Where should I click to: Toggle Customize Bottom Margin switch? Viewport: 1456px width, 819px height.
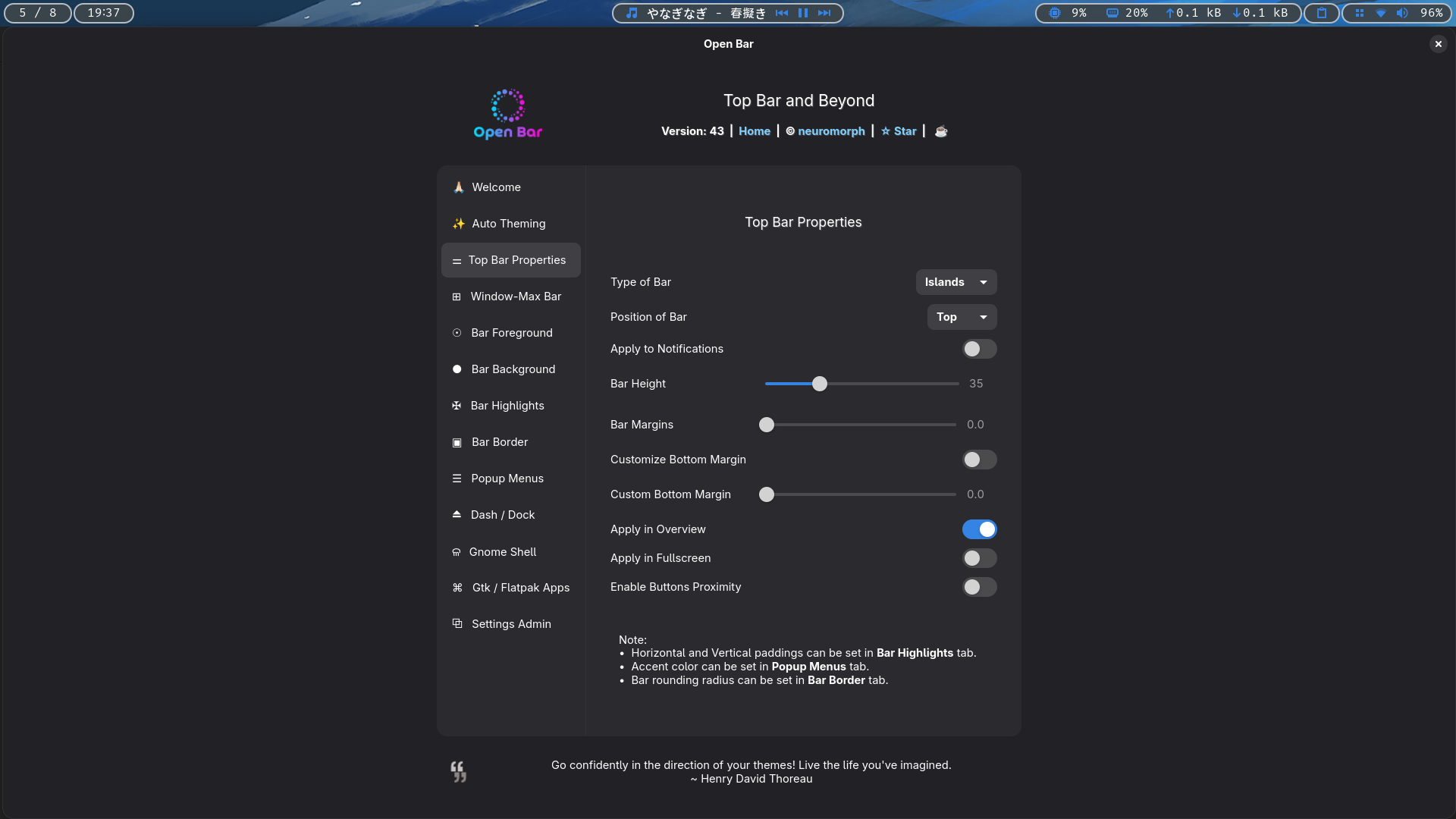point(979,460)
